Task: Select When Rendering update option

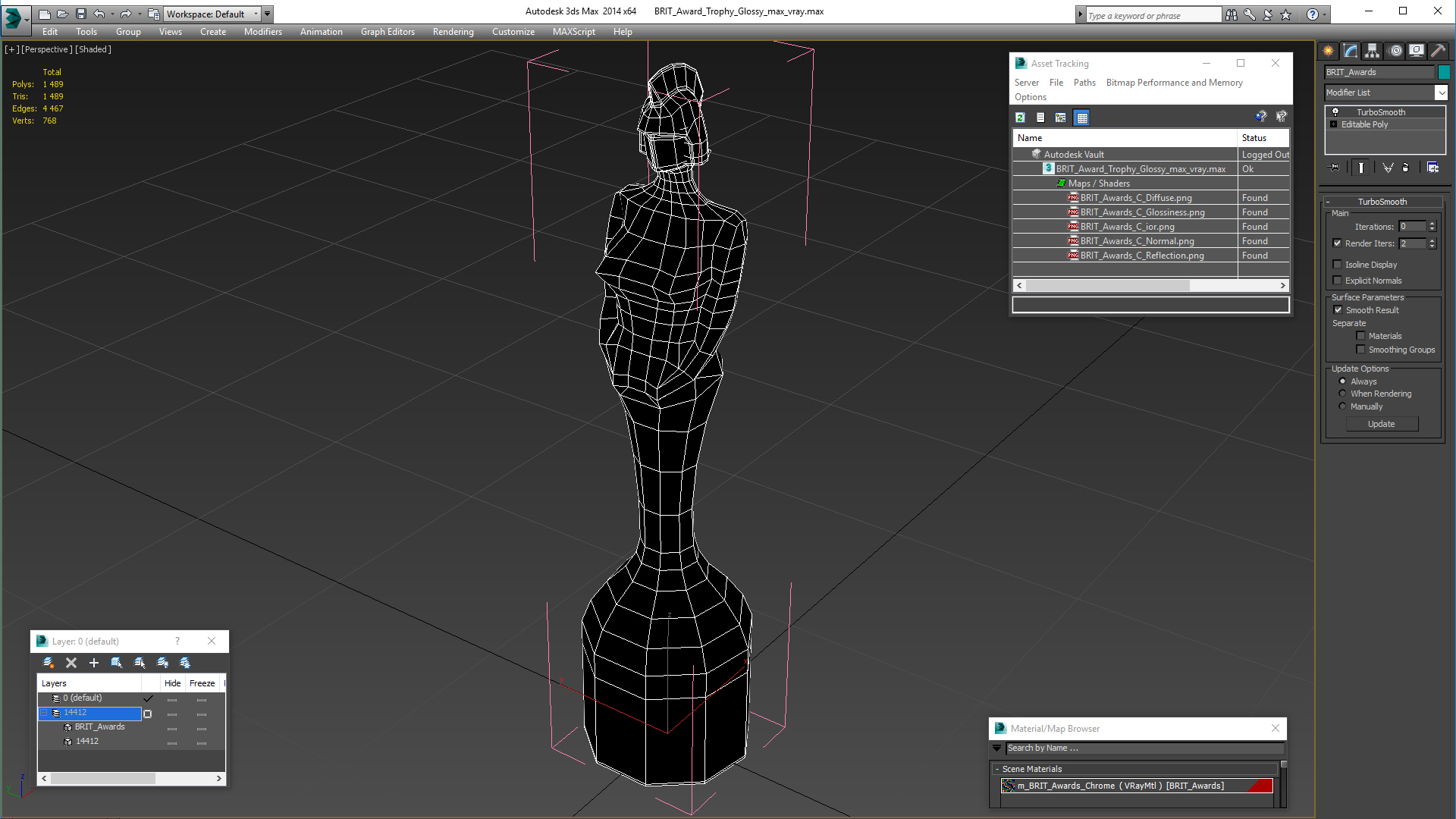Action: tap(1342, 394)
